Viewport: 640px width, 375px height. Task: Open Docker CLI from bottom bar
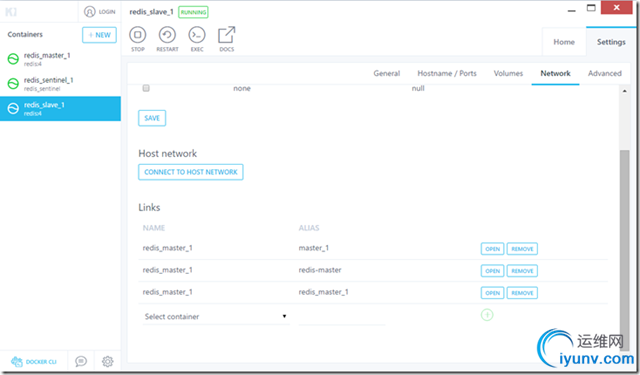click(34, 362)
